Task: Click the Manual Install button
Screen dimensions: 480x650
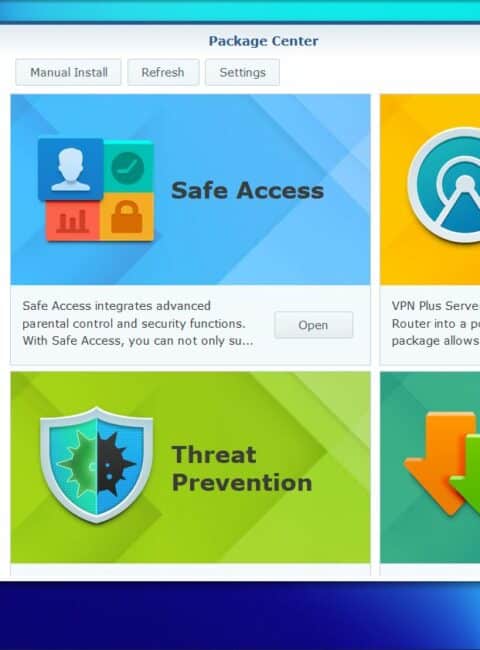Action: pyautogui.click(x=68, y=73)
